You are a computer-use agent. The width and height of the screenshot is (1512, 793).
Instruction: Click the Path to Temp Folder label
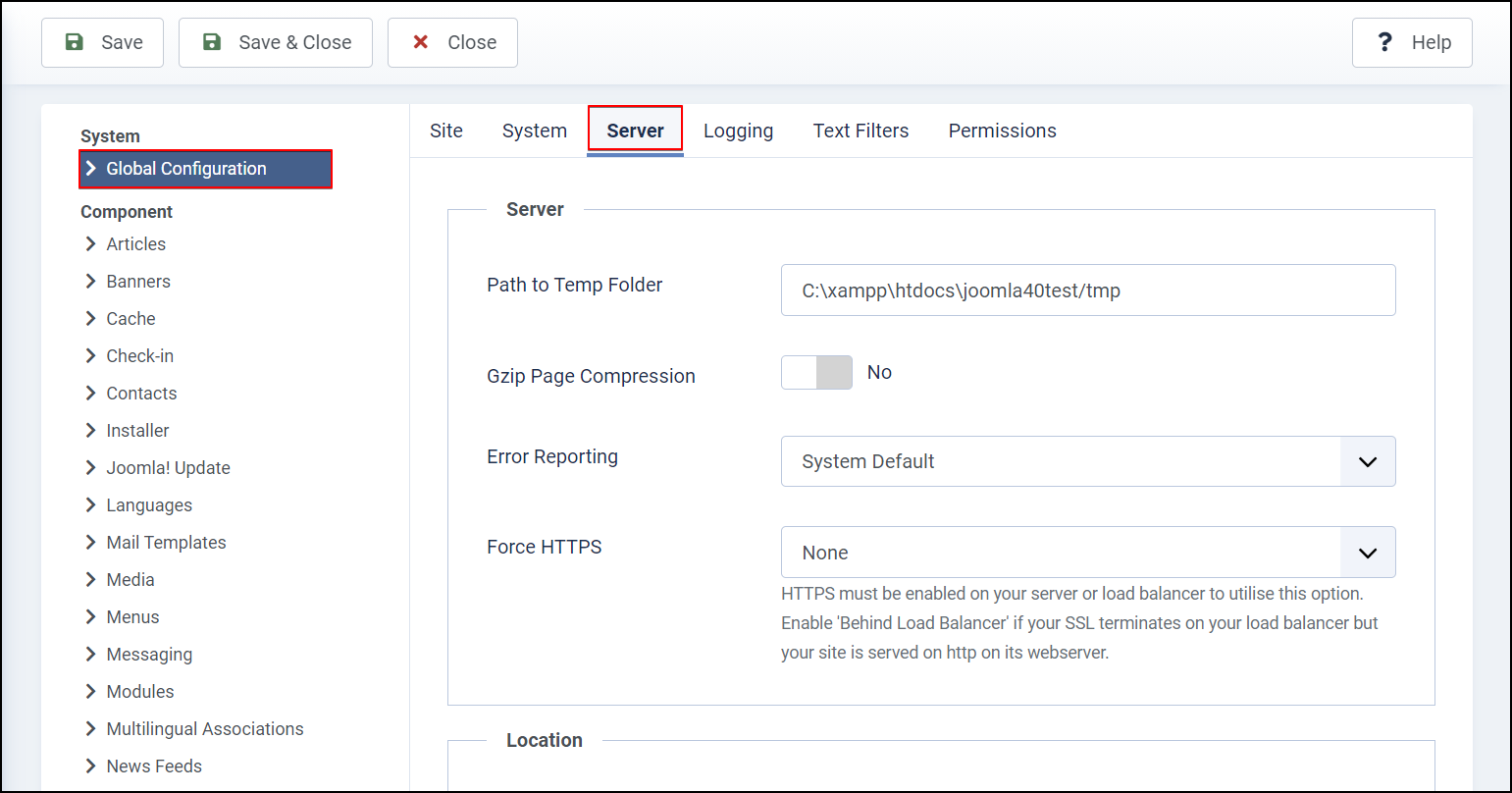point(575,285)
